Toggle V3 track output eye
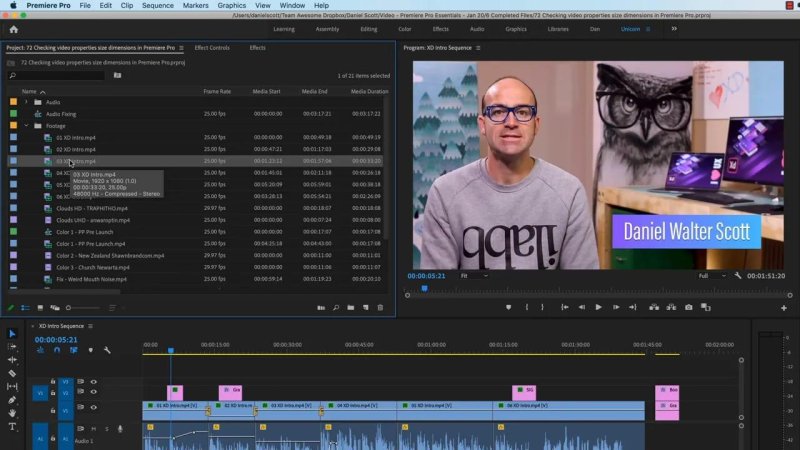Image resolution: width=800 pixels, height=450 pixels. coord(93,382)
